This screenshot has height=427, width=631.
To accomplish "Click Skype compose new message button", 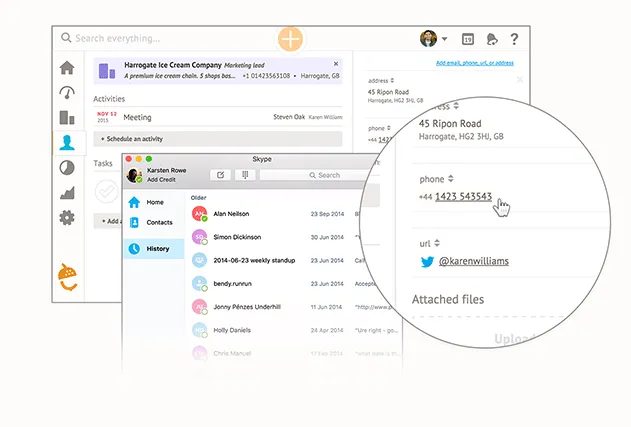I will 221,175.
